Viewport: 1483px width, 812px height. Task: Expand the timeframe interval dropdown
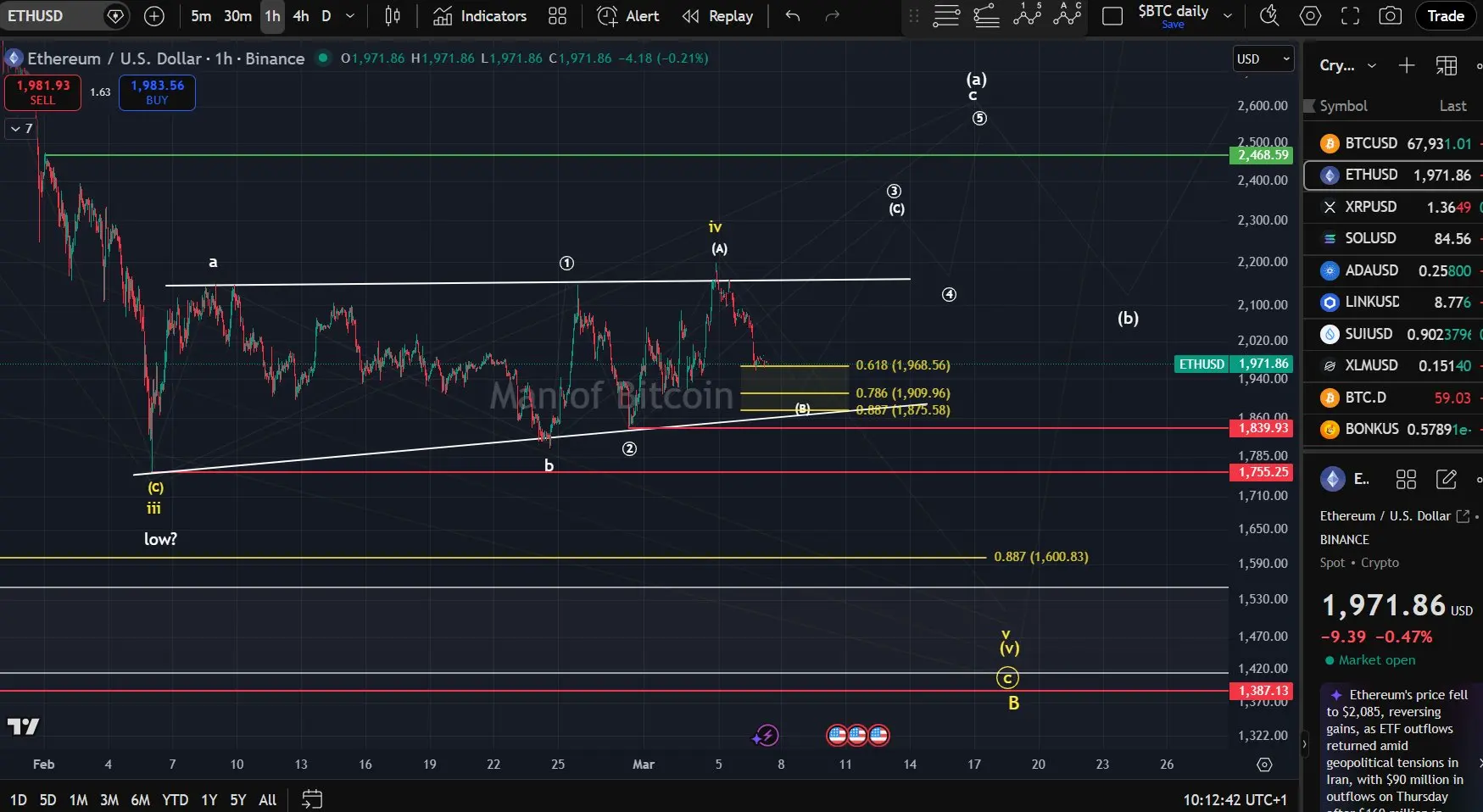pyautogui.click(x=350, y=16)
